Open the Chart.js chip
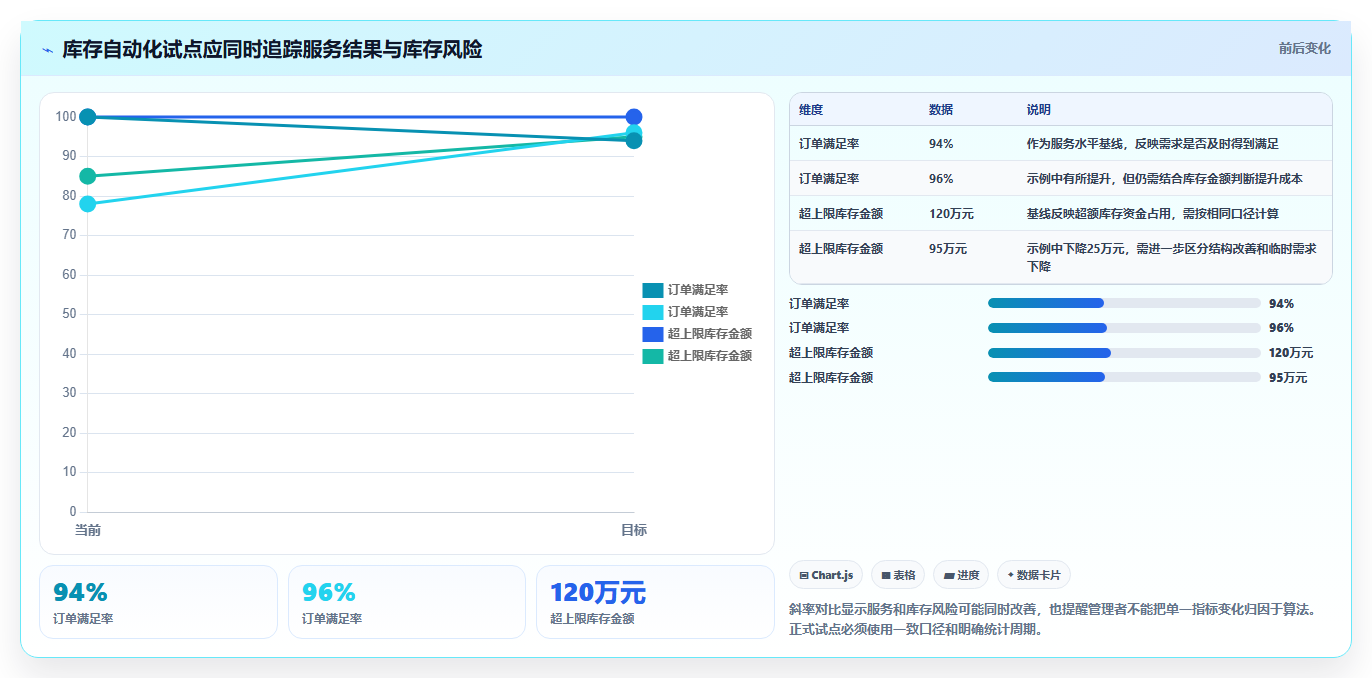This screenshot has width=1372, height=678. (x=826, y=575)
